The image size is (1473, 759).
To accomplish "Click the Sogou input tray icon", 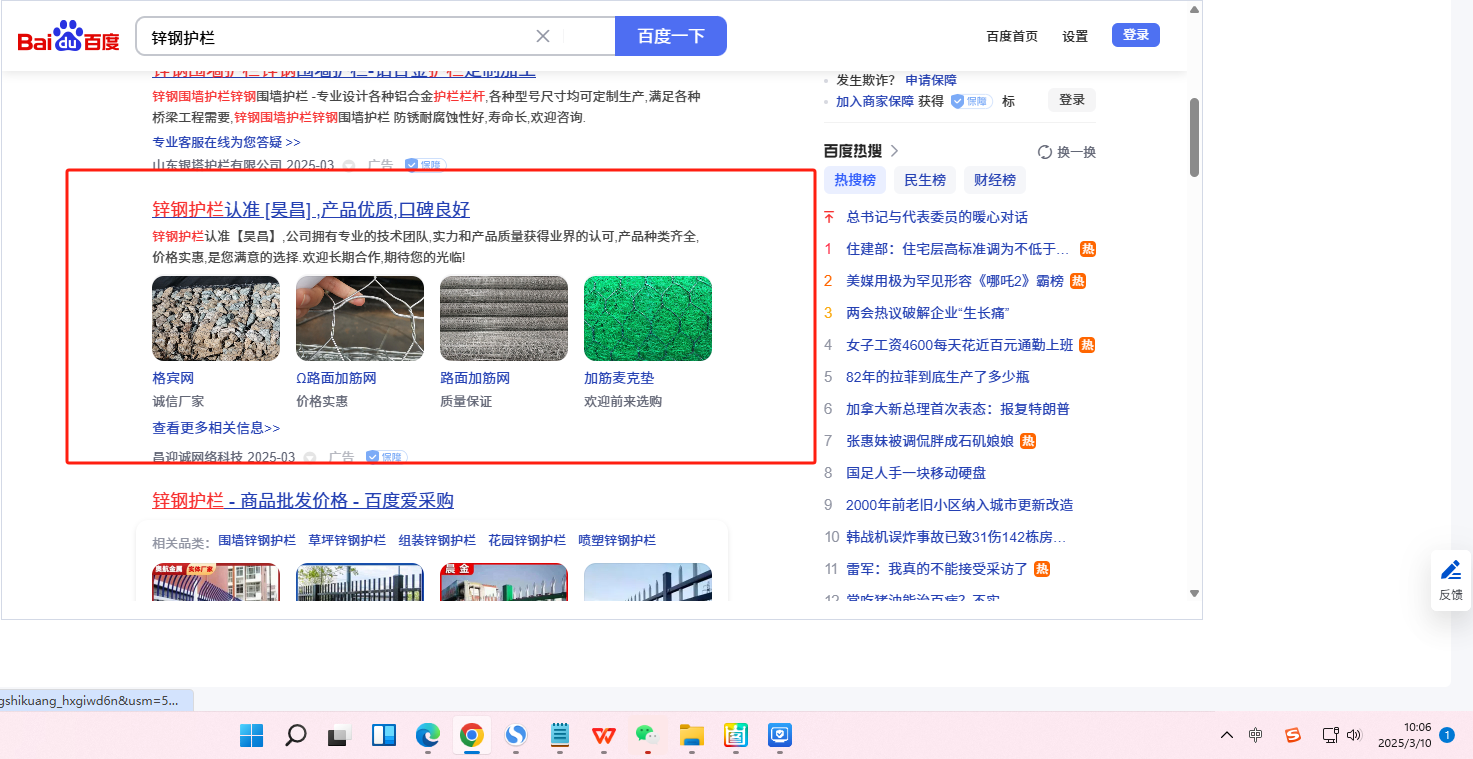I will click(1293, 735).
